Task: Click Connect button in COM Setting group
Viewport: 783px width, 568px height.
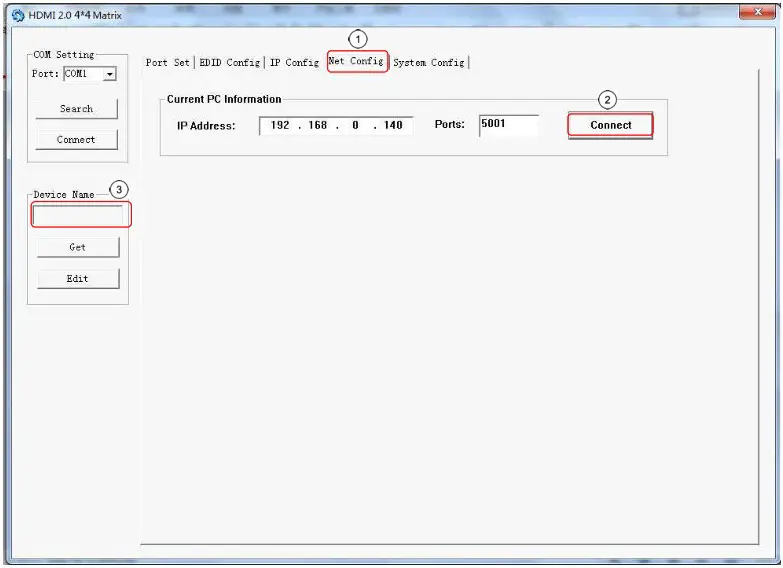Action: [76, 139]
